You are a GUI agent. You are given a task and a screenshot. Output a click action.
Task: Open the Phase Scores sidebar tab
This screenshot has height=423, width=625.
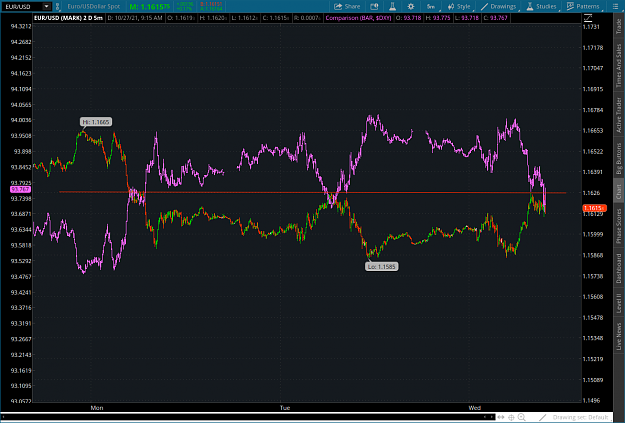(619, 226)
